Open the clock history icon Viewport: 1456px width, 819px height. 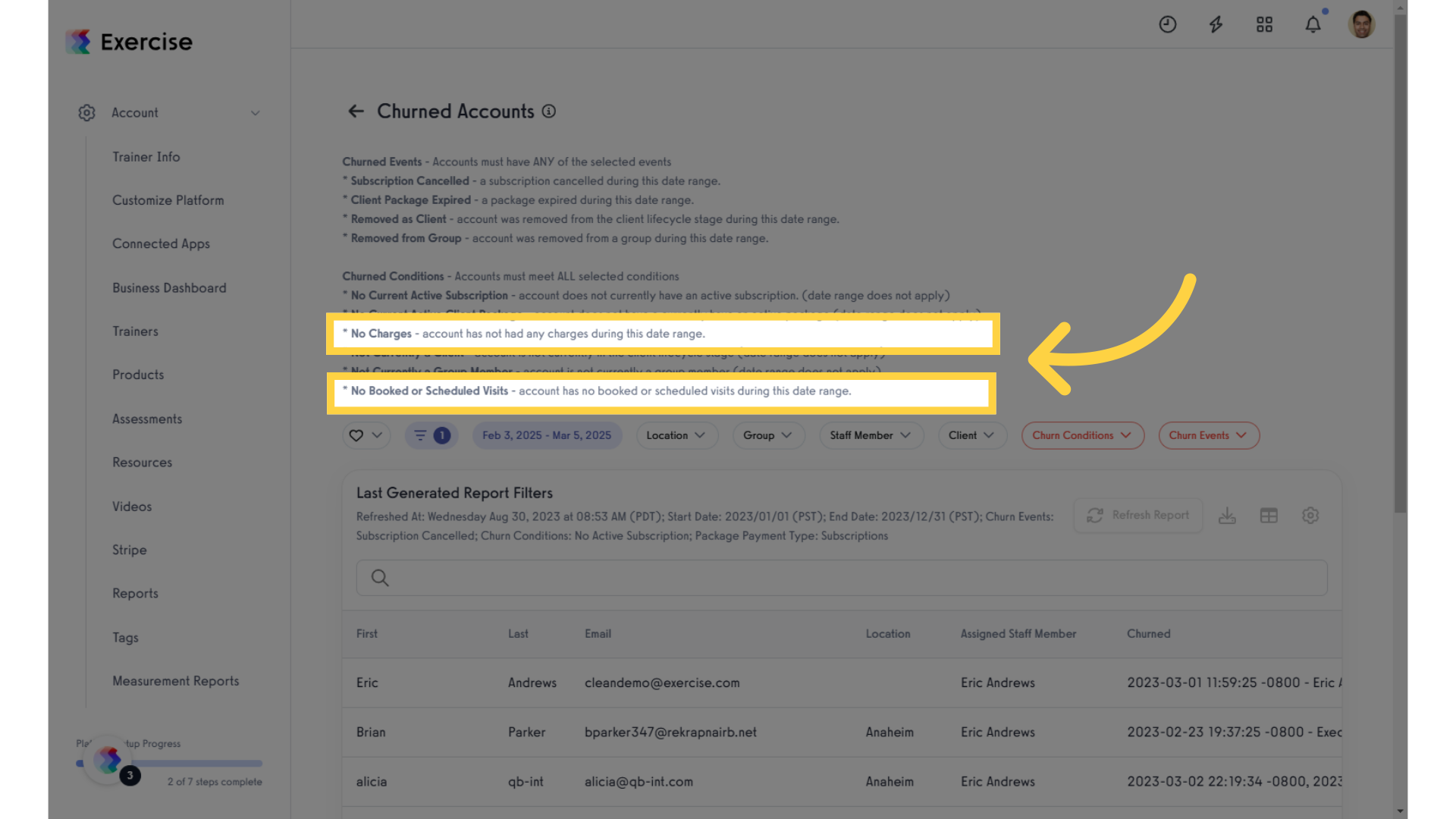[1168, 25]
